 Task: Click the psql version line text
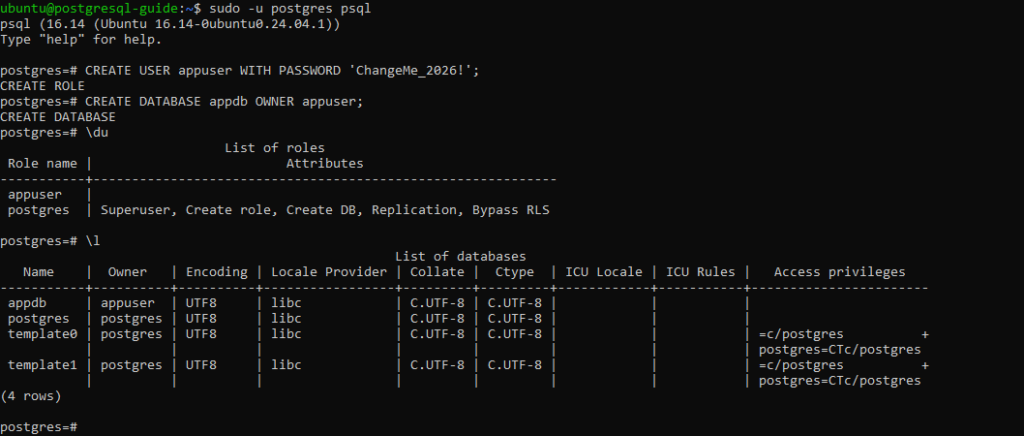point(170,24)
